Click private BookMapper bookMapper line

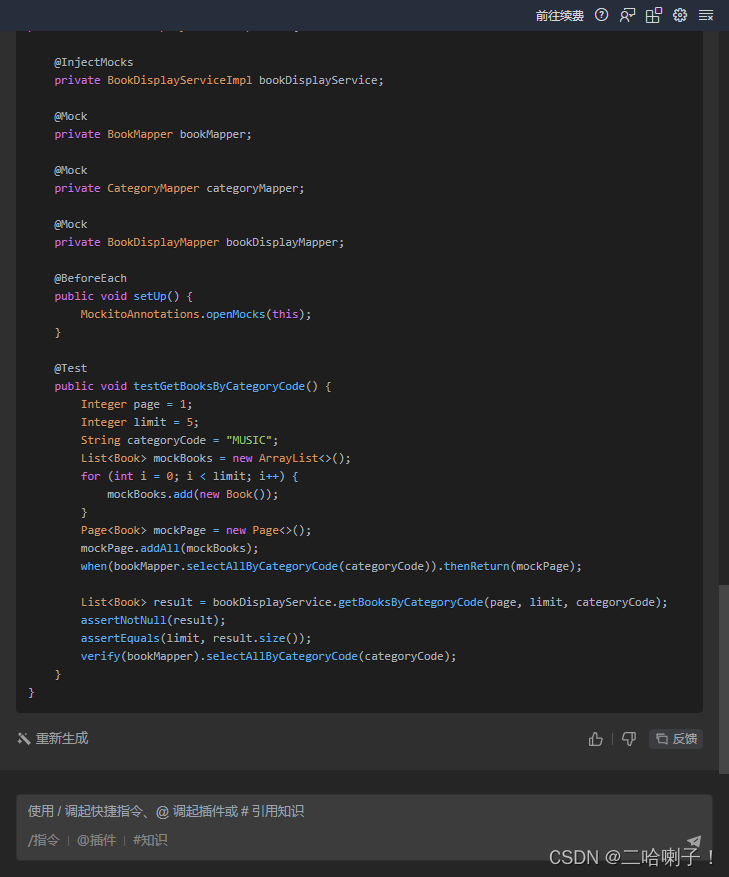pyautogui.click(x=153, y=134)
